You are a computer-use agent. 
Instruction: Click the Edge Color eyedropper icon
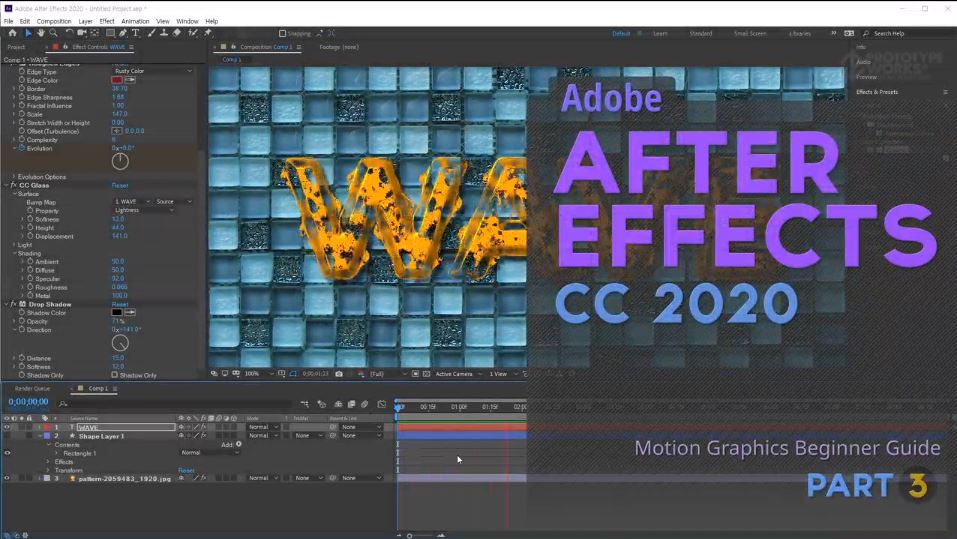click(130, 80)
